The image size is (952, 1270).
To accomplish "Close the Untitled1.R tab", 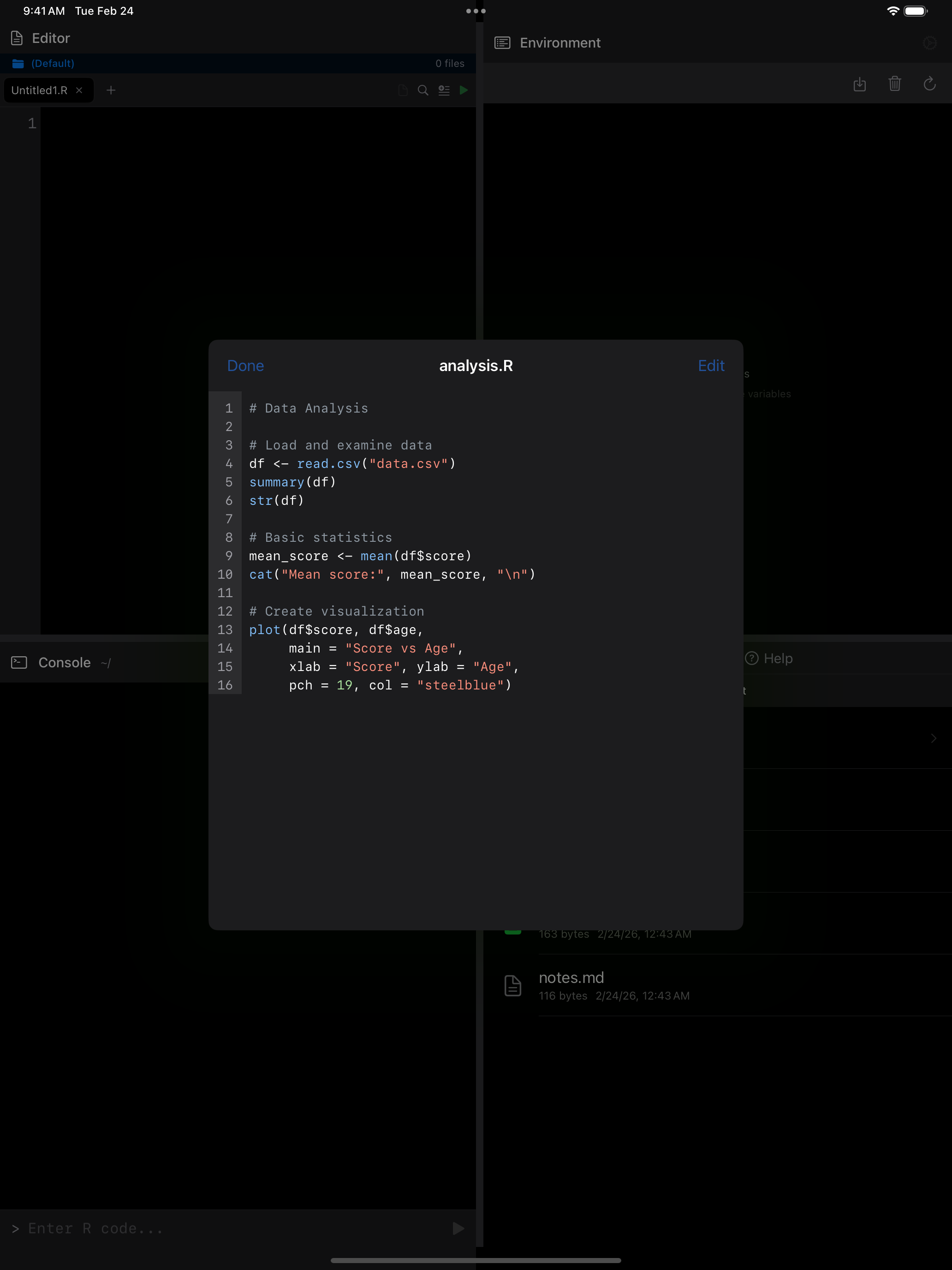I will coord(80,90).
